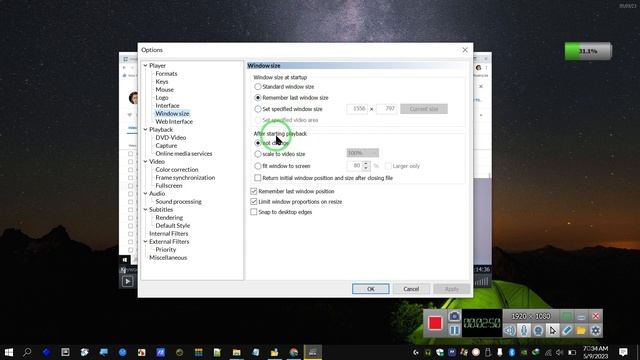The width and height of the screenshot is (640, 360).
Task: Open Interface options page
Action: (167, 105)
